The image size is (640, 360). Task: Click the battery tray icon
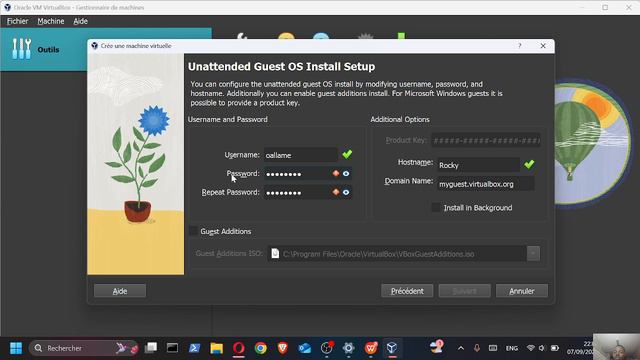(555, 348)
